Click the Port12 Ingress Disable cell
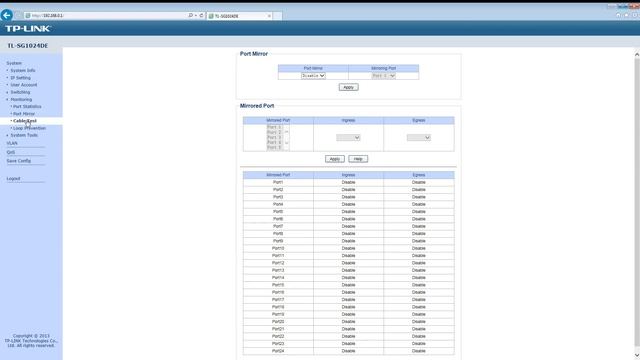The height and width of the screenshot is (360, 640). point(348,263)
